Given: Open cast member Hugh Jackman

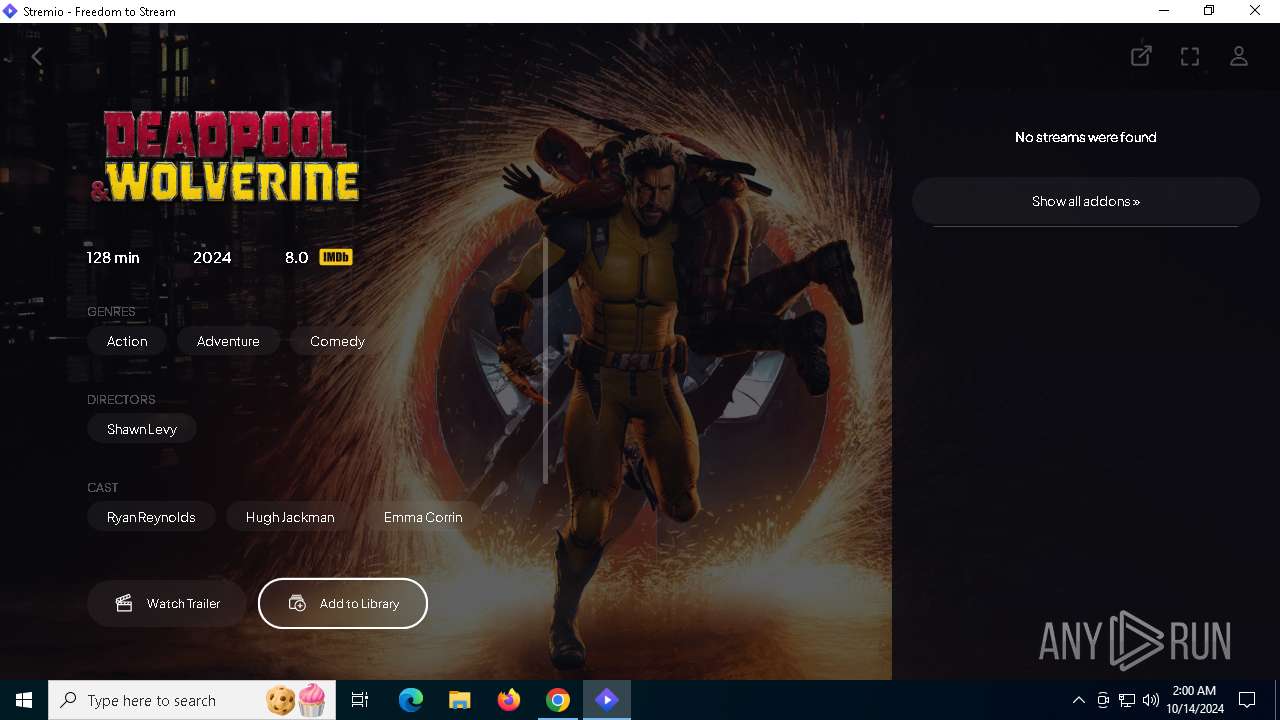Looking at the screenshot, I should point(290,517).
